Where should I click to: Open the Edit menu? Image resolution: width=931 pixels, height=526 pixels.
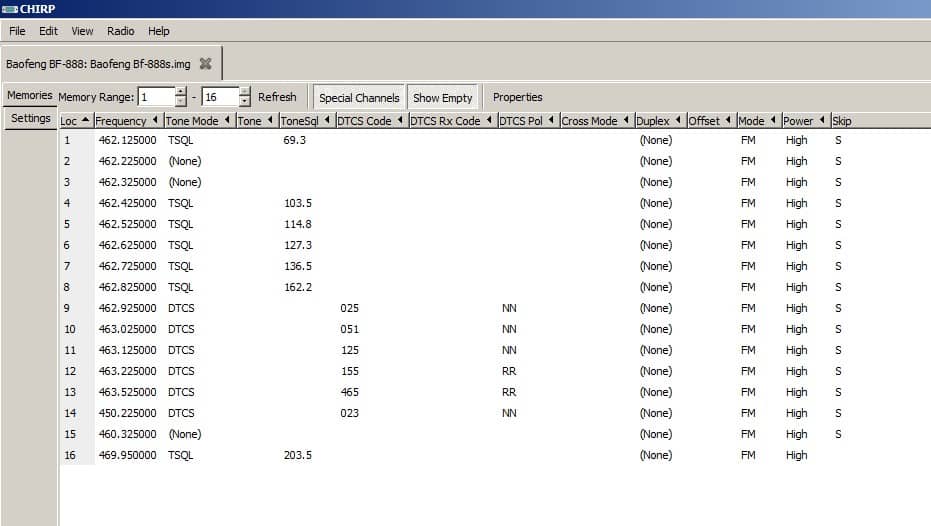(x=48, y=31)
